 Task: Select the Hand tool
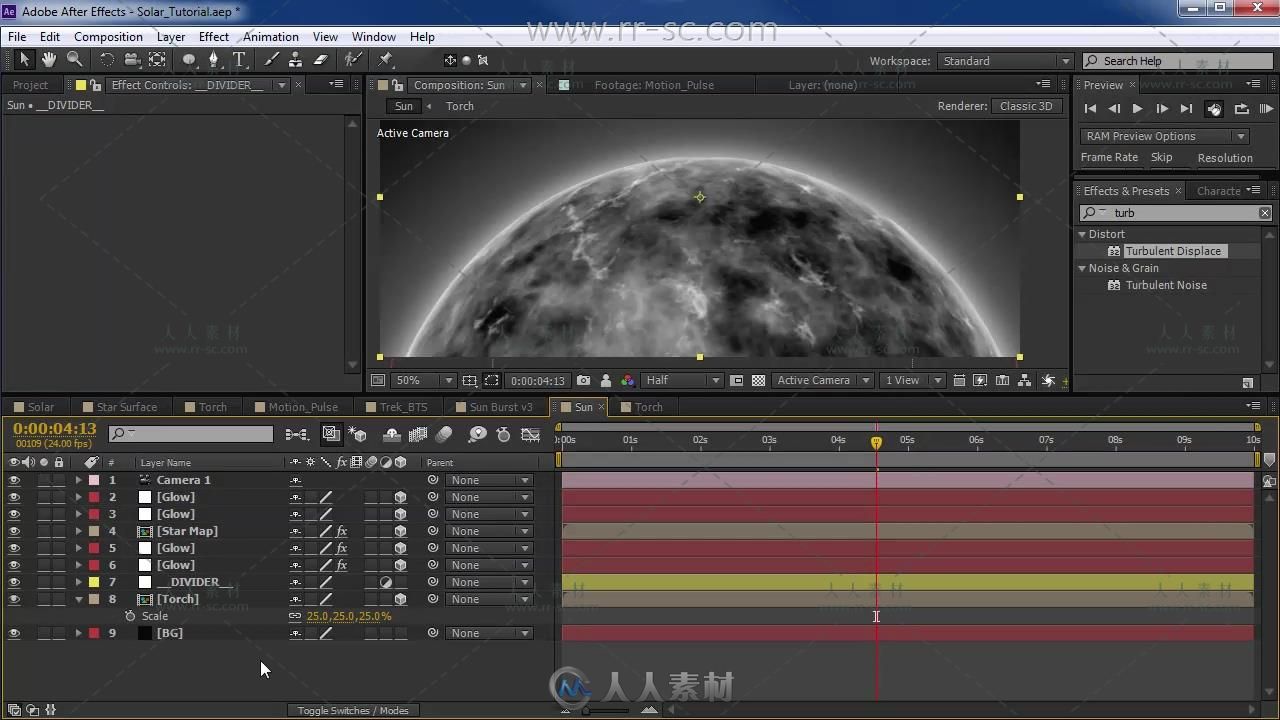pos(49,60)
